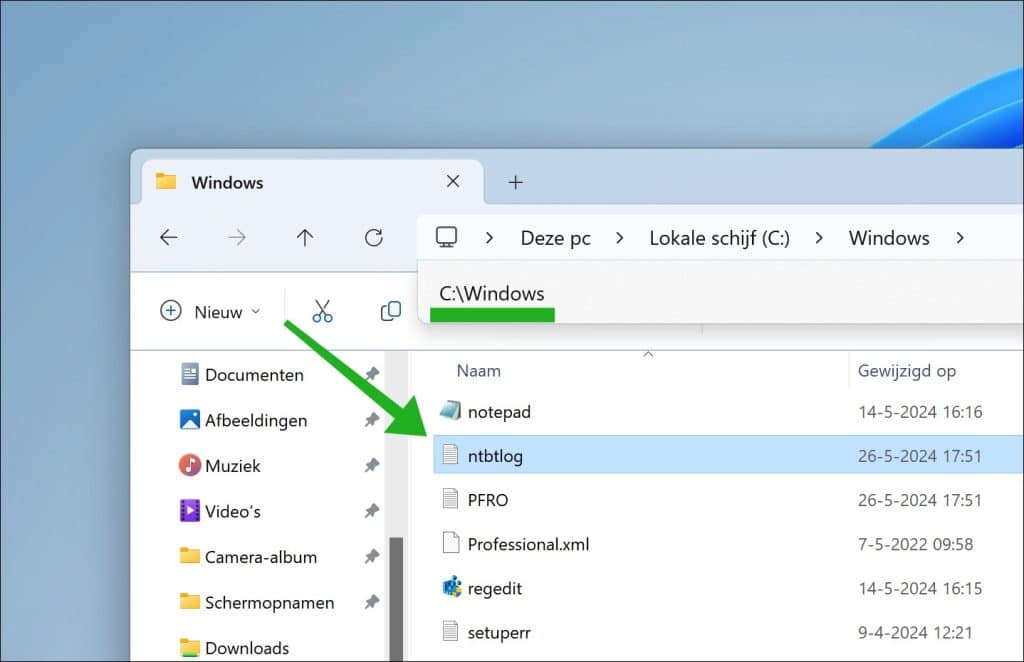Viewport: 1024px width, 662px height.
Task: Go forward with the right arrow
Action: click(237, 237)
